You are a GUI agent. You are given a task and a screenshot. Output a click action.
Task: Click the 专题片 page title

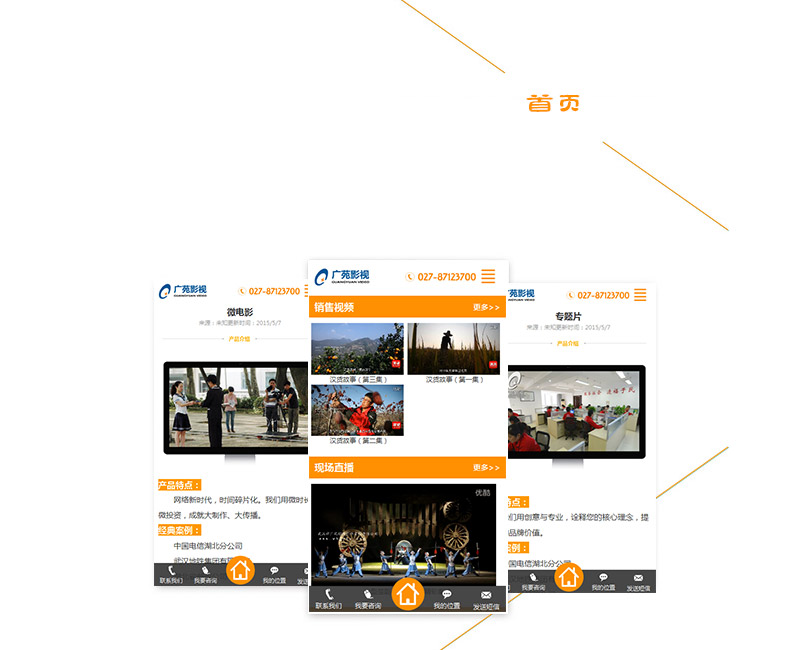tap(568, 316)
